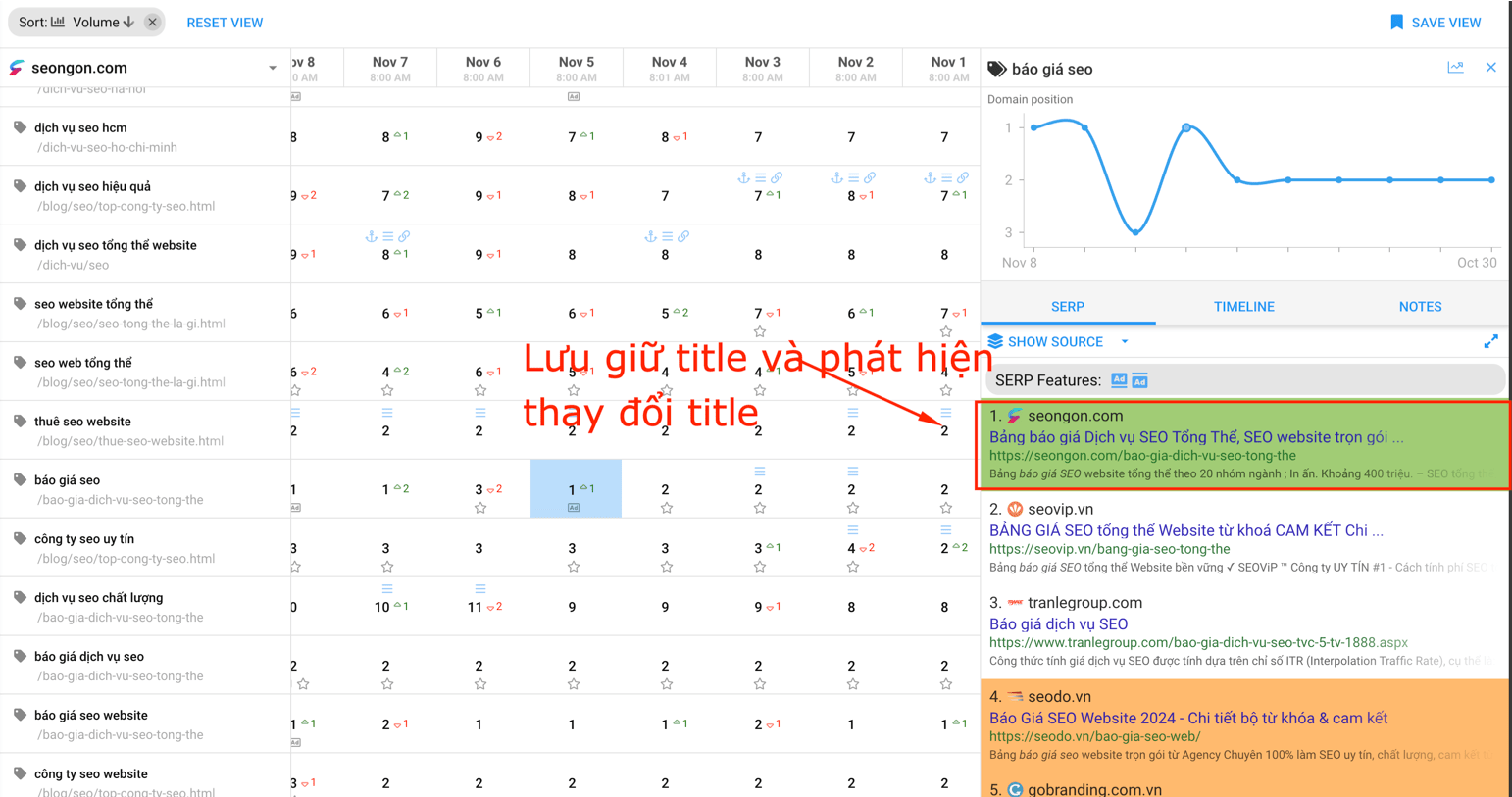Click the seodo.vn/bao-gia-seo-web URL
Image resolution: width=1512 pixels, height=797 pixels.
[x=1094, y=736]
